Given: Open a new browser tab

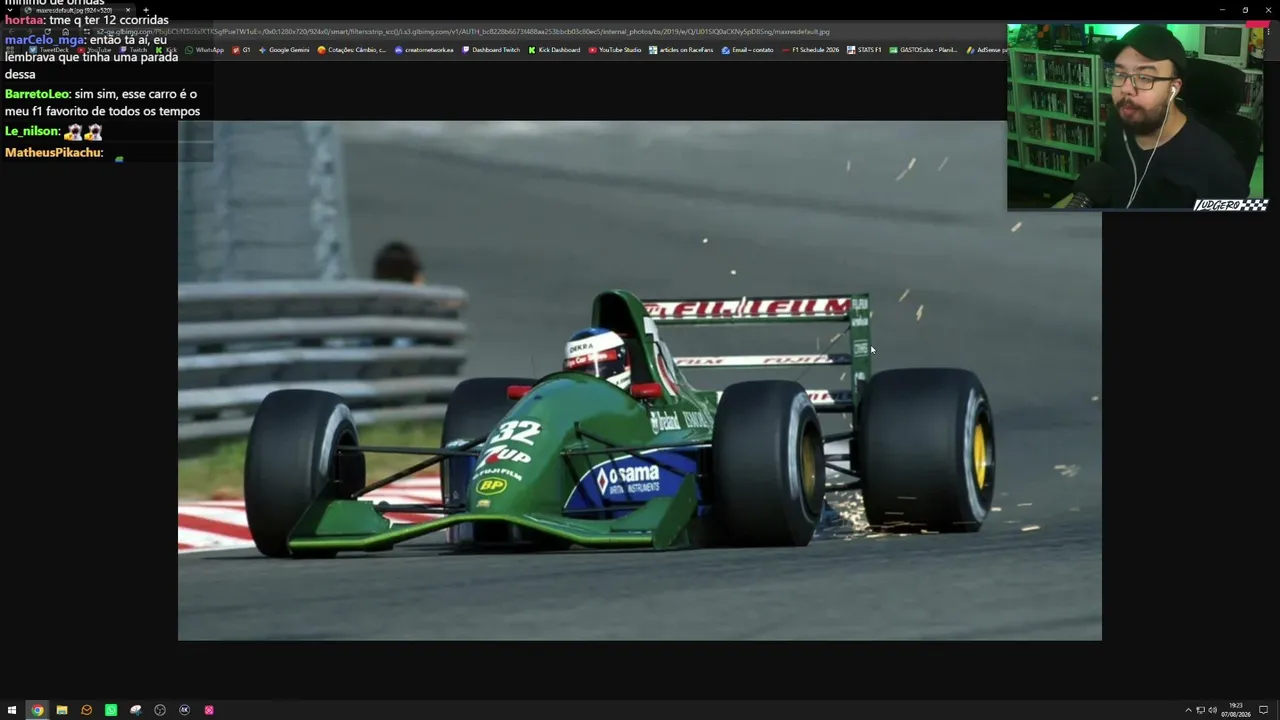Looking at the screenshot, I should pos(146,10).
